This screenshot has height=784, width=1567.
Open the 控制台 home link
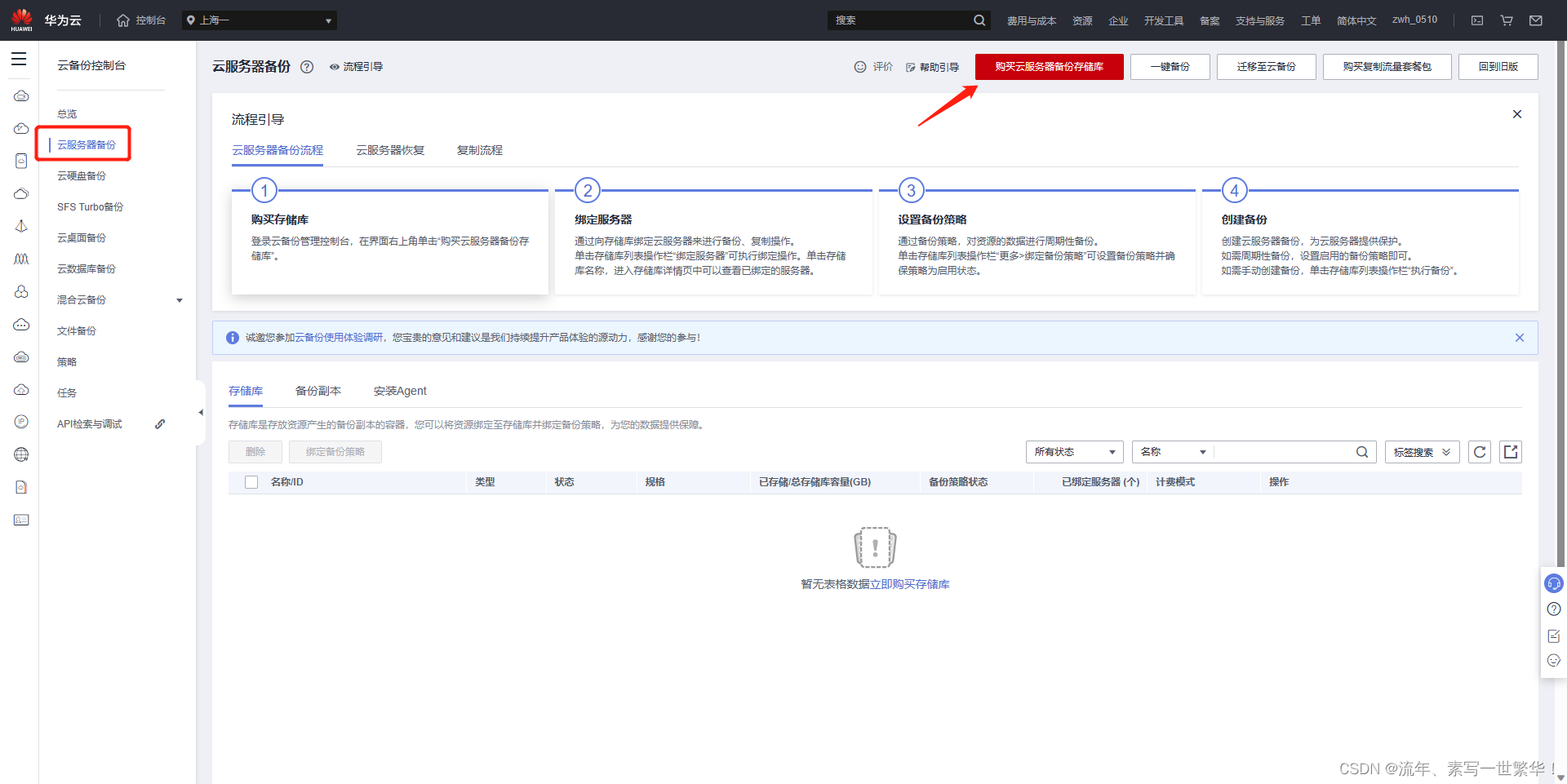tap(141, 20)
